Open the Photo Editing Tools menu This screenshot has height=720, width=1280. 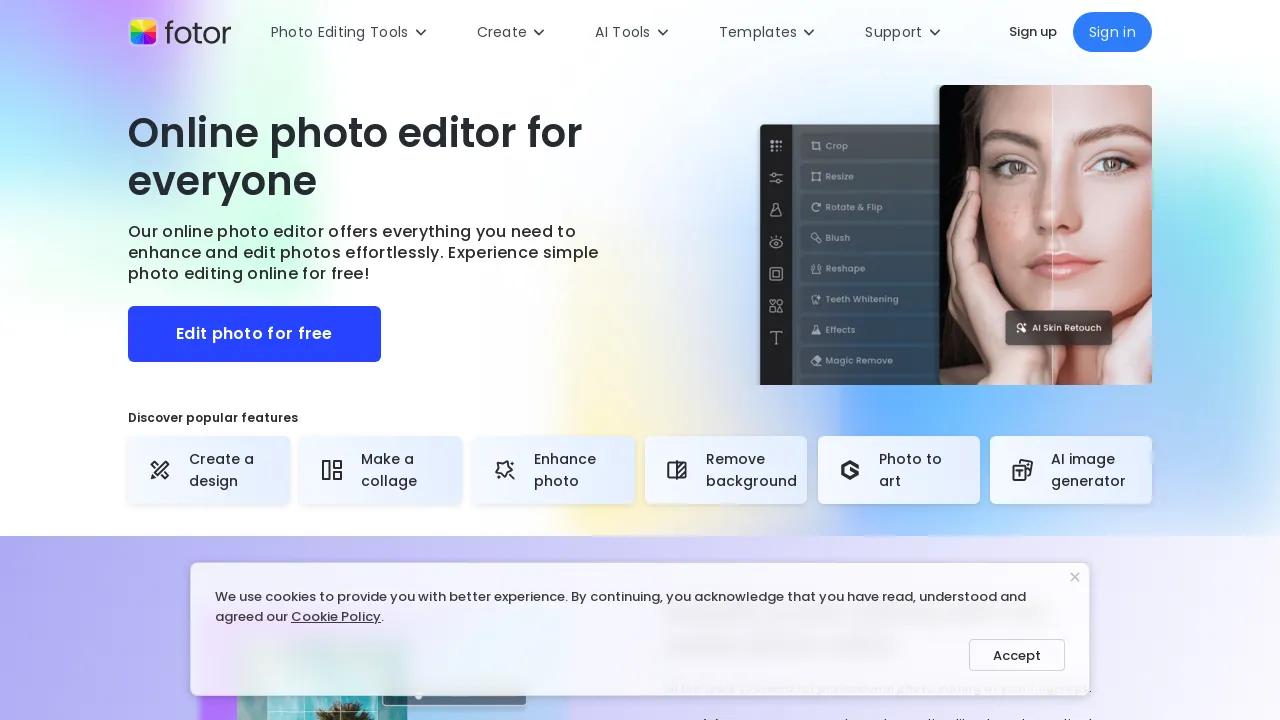349,32
